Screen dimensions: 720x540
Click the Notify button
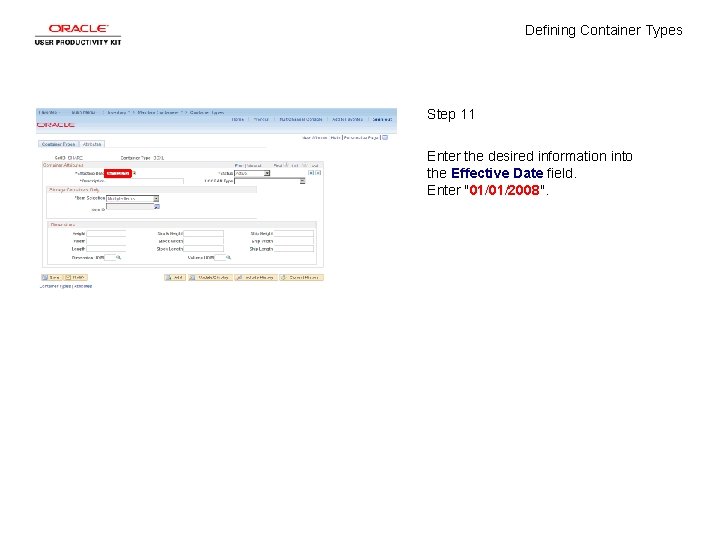coord(75,277)
